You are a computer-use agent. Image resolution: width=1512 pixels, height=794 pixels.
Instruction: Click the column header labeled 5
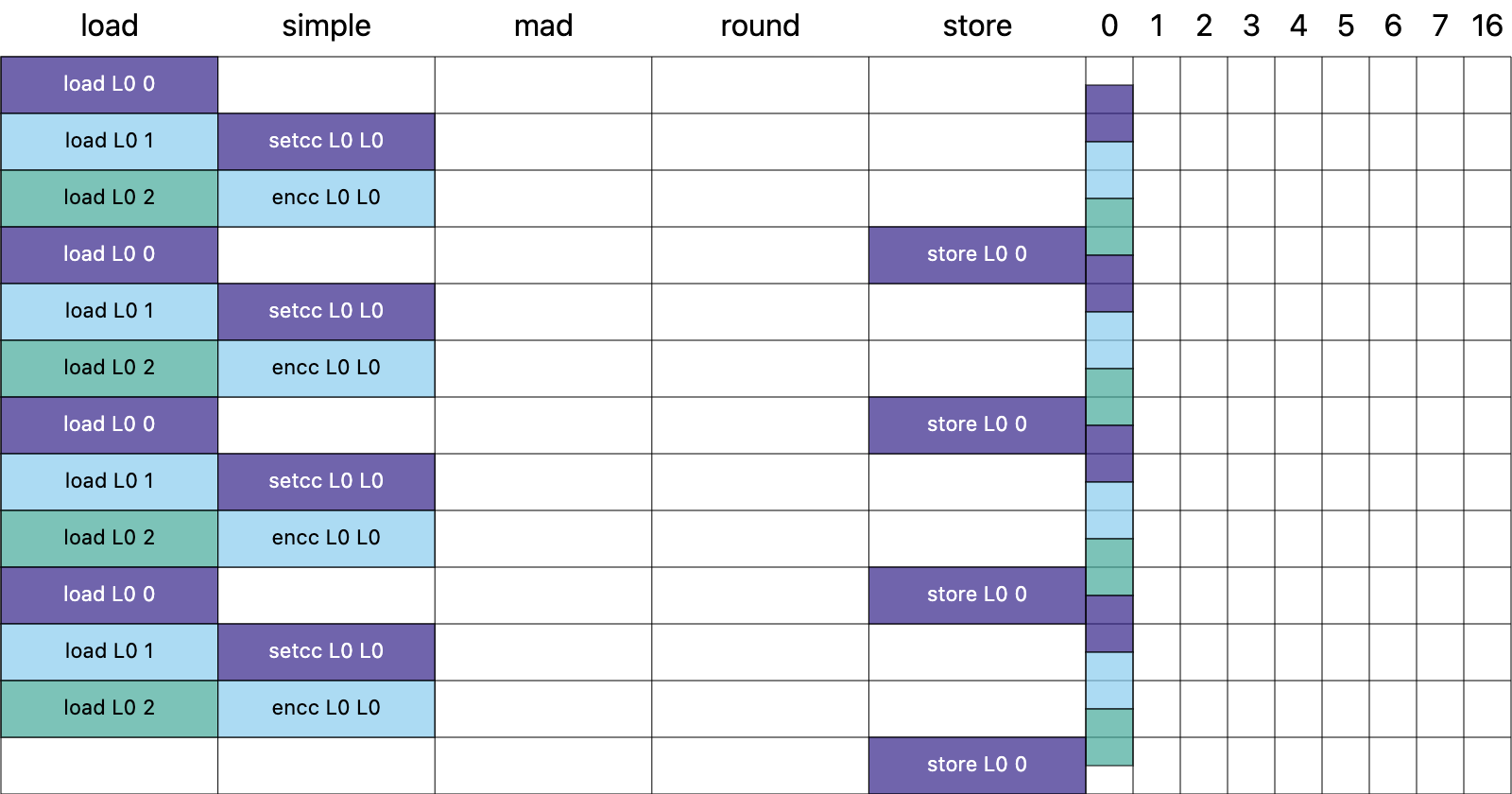(1346, 26)
